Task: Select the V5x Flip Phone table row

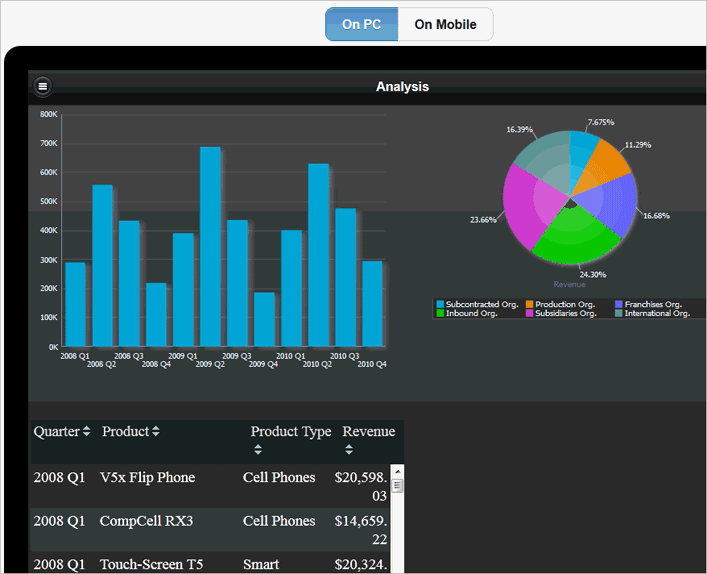Action: pos(210,486)
